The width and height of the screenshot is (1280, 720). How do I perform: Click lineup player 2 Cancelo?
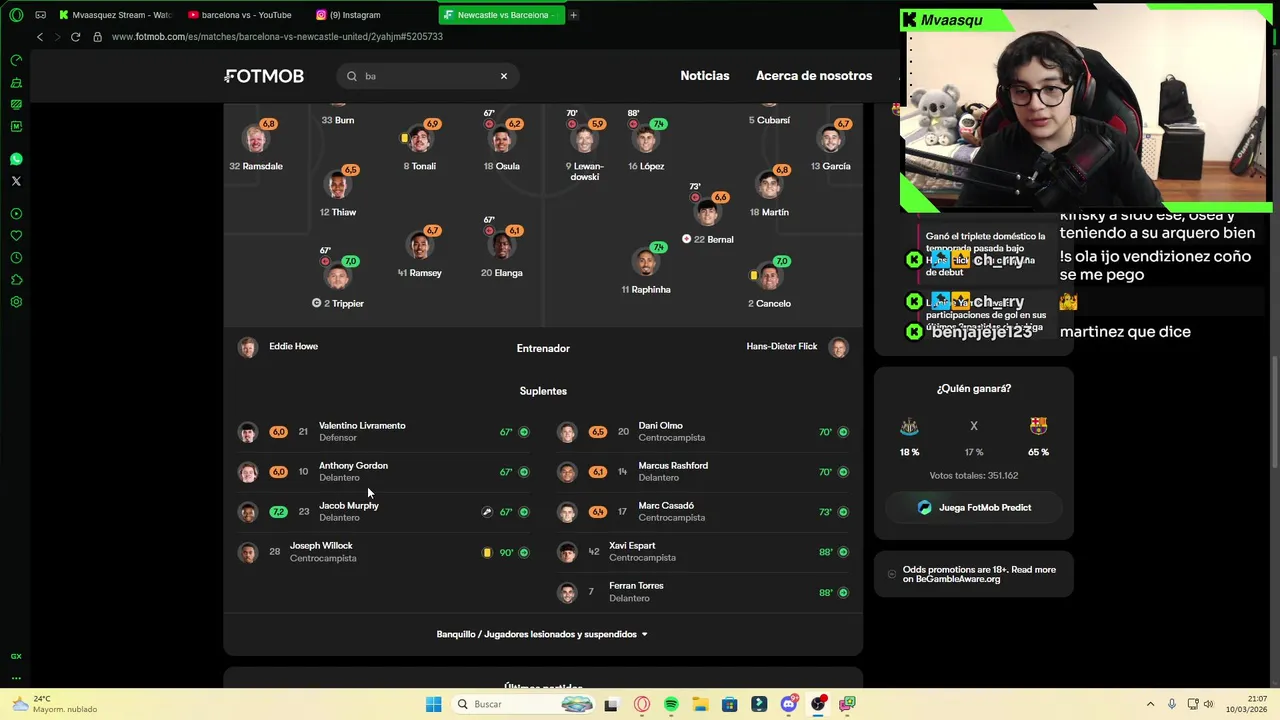tap(769, 283)
